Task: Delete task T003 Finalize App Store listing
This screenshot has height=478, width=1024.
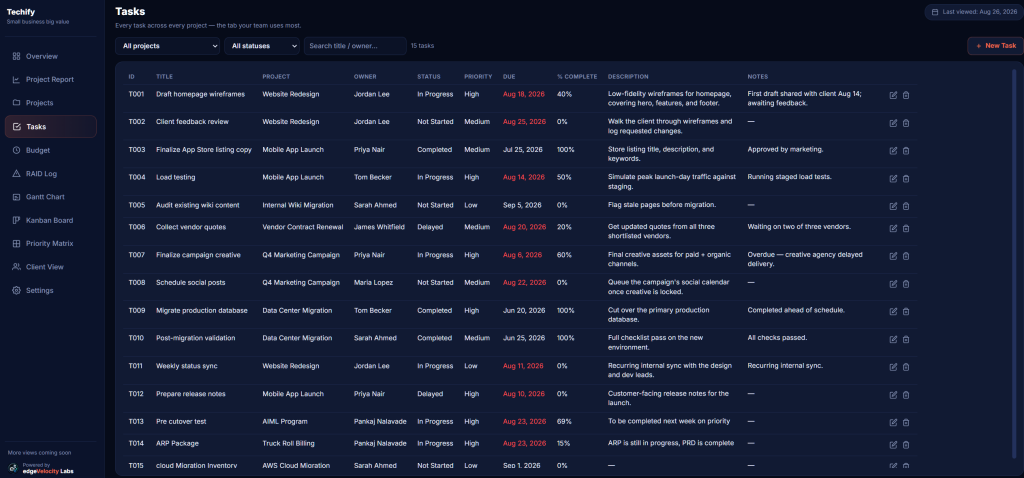Action: (x=906, y=151)
